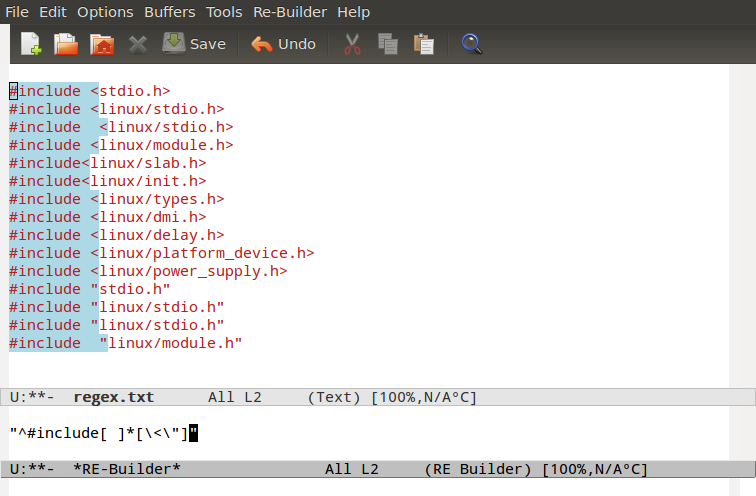Viewport: 756px width, 496px height.
Task: Click the Undo toolbar button
Action: [x=283, y=44]
